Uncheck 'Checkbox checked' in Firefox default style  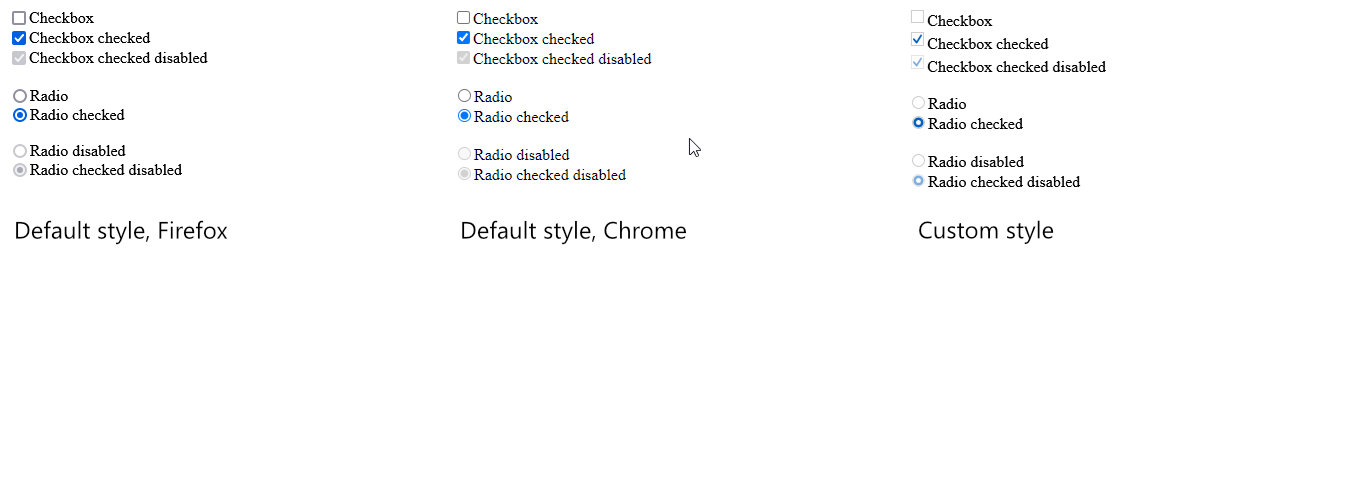pos(19,38)
